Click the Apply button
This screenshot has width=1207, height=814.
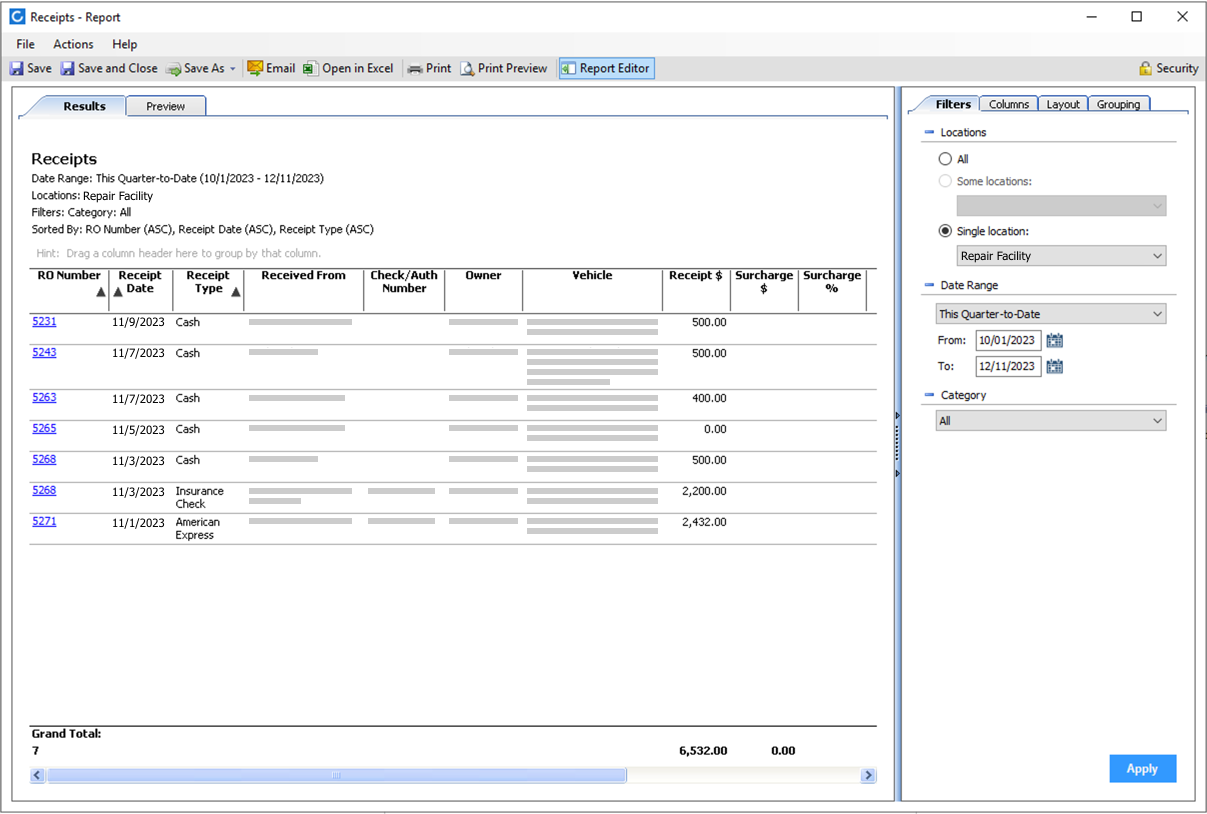coord(1142,769)
